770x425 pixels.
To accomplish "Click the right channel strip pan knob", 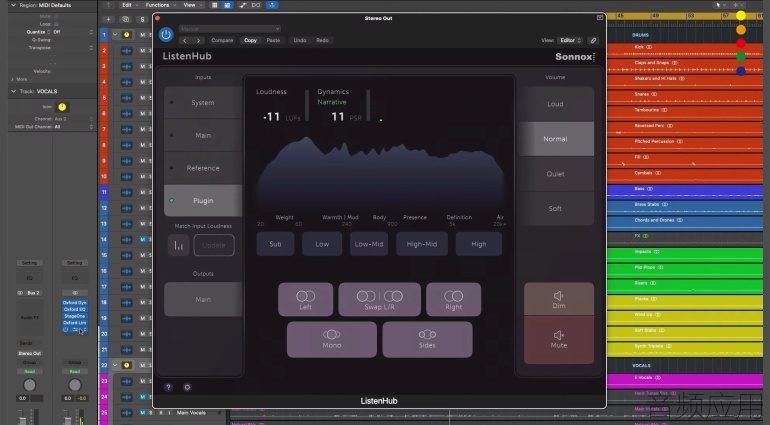I will (x=75, y=385).
